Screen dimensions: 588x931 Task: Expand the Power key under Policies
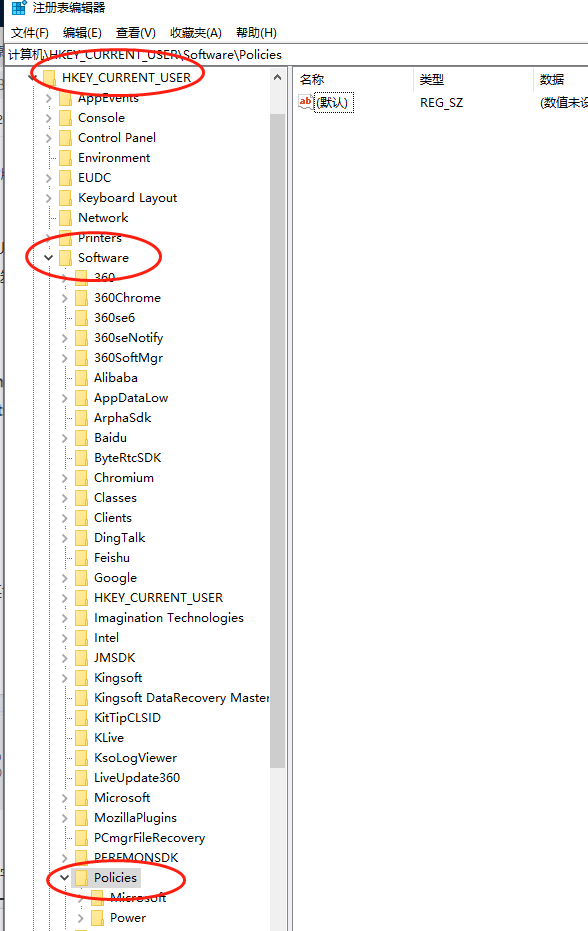[x=80, y=918]
